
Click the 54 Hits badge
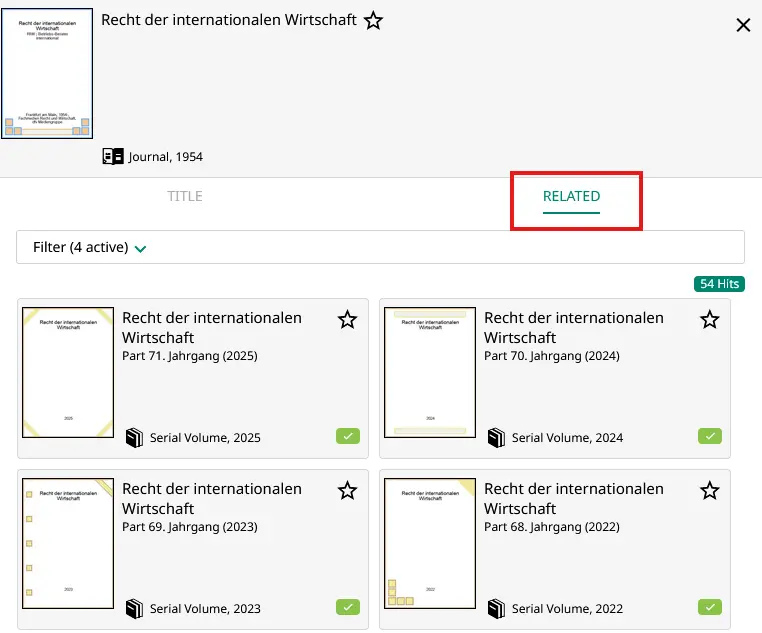point(719,284)
